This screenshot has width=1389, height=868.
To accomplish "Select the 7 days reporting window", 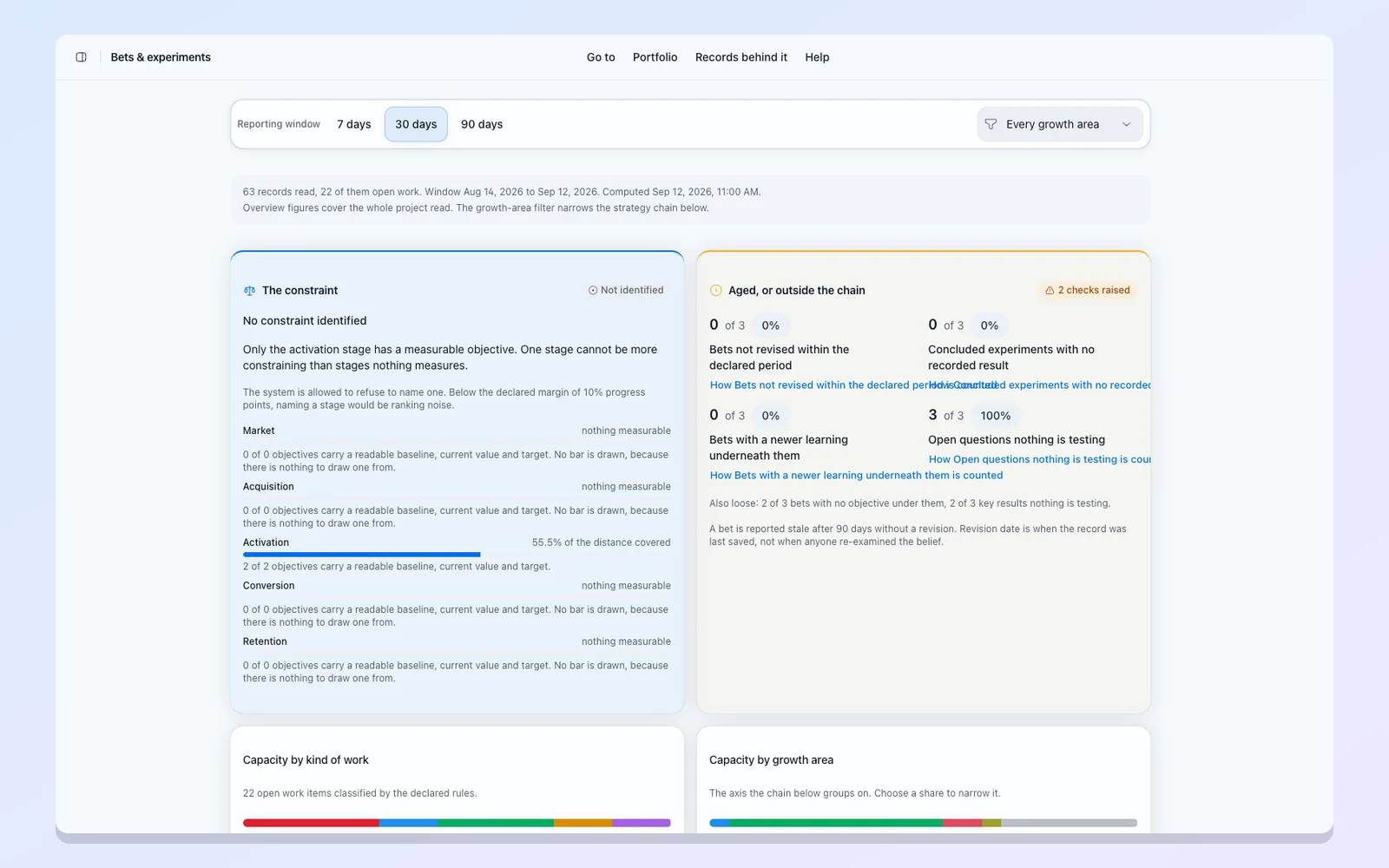I will click(354, 124).
